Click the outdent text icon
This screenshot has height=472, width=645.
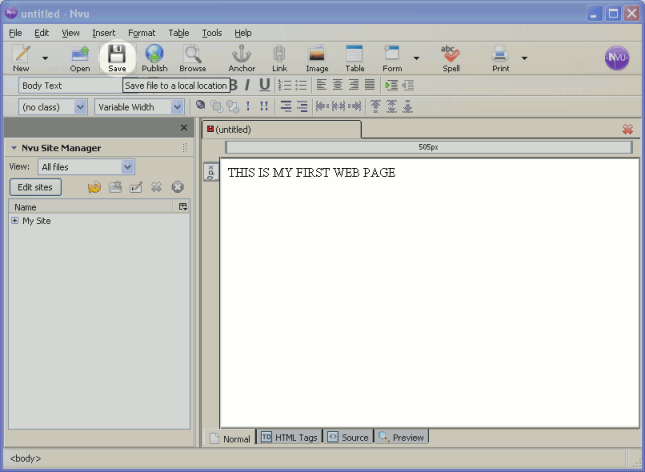pos(408,85)
